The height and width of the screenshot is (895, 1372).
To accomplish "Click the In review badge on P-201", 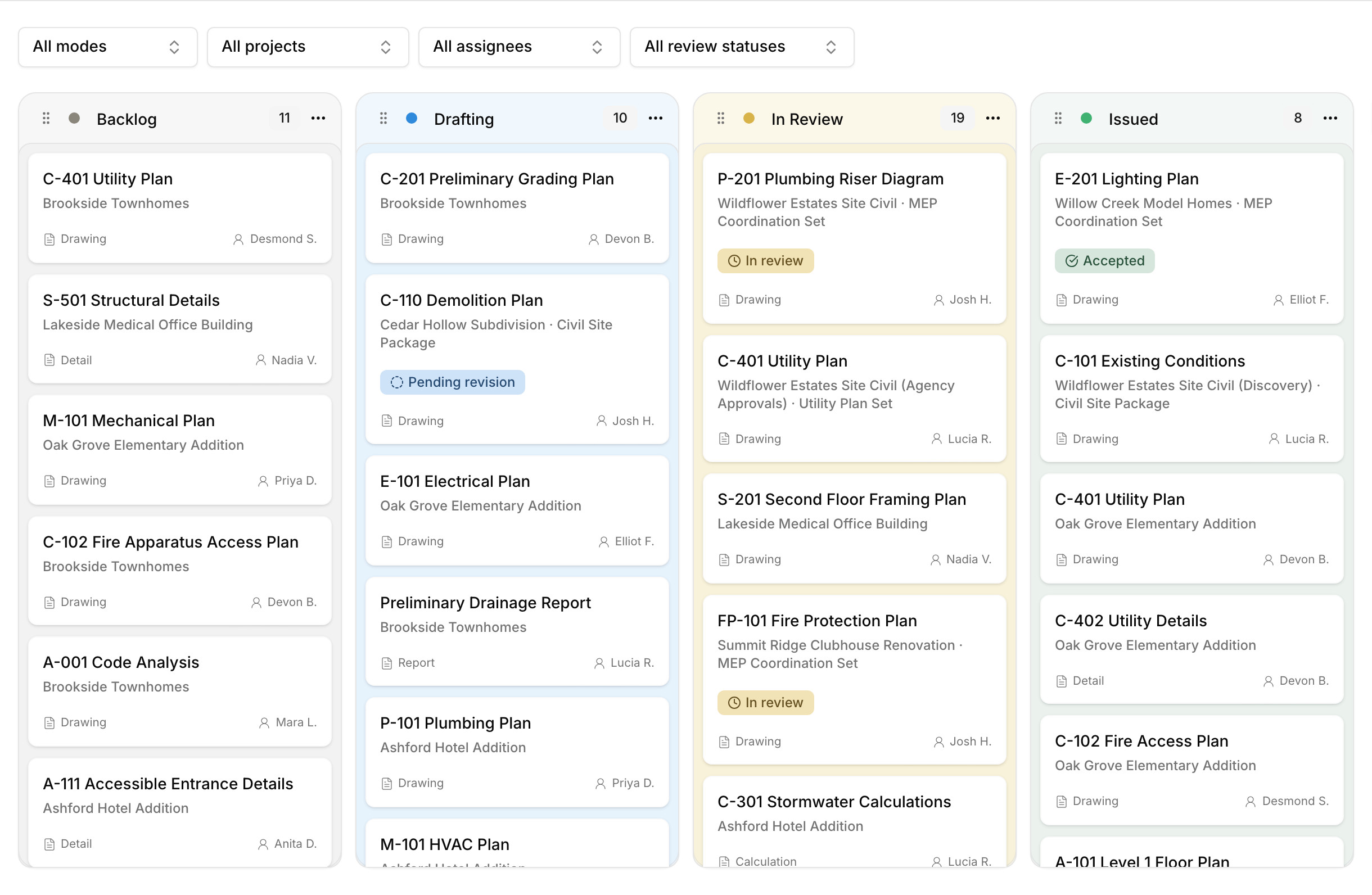I will [765, 260].
